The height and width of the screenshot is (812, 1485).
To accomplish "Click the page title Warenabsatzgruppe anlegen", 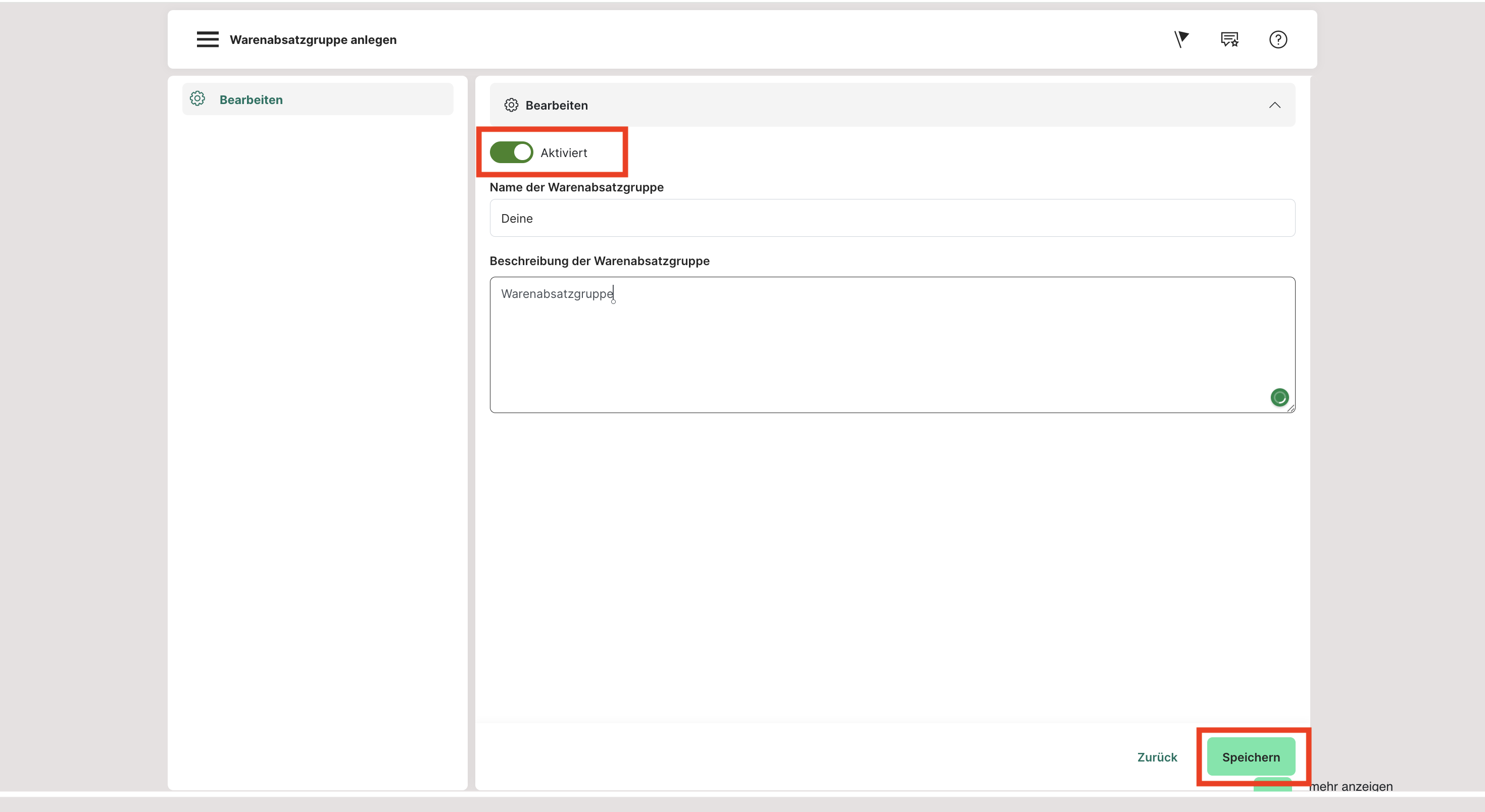I will [313, 40].
